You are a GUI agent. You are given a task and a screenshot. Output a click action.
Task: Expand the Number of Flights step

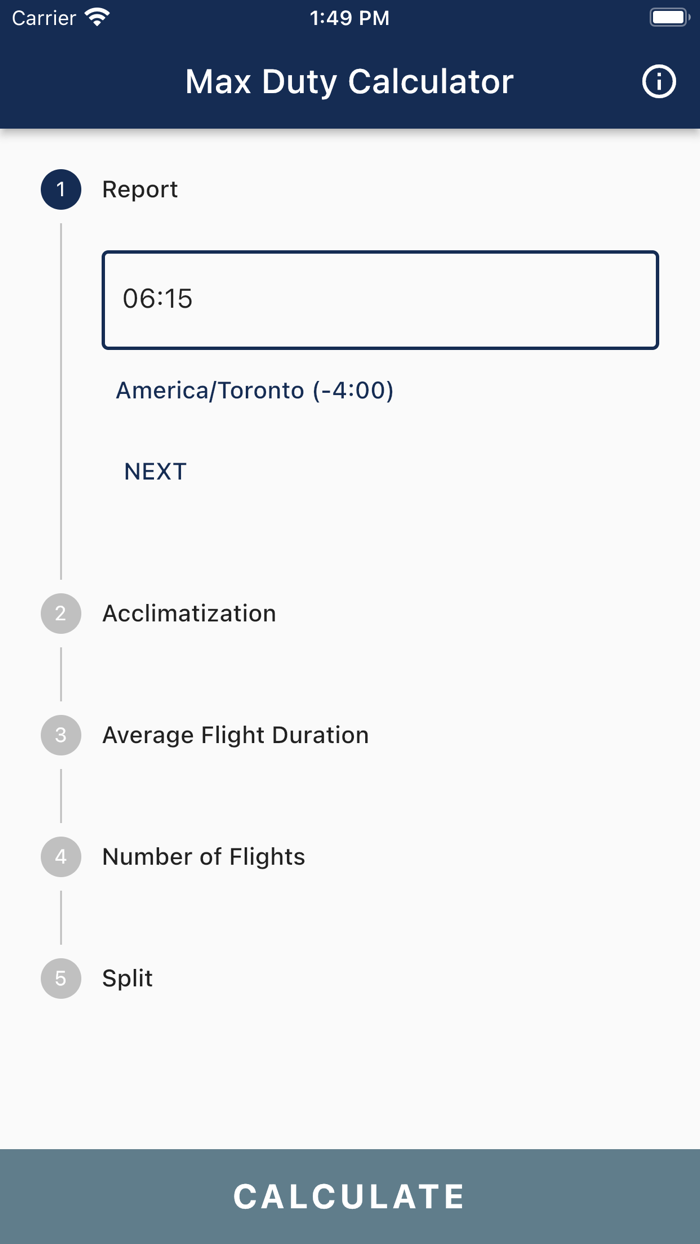pos(203,857)
